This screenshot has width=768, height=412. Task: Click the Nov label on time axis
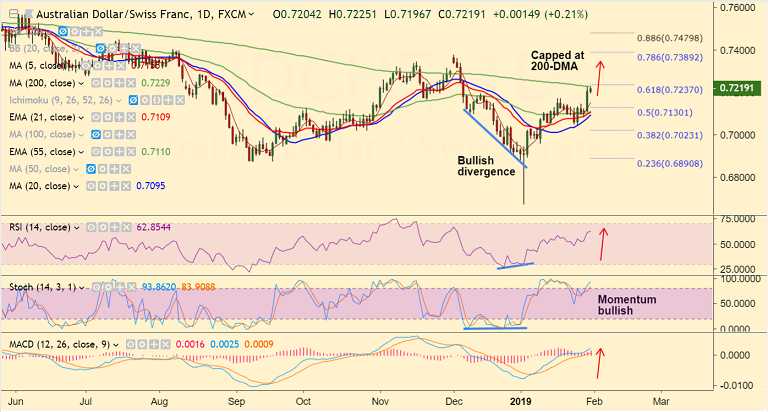[x=380, y=401]
